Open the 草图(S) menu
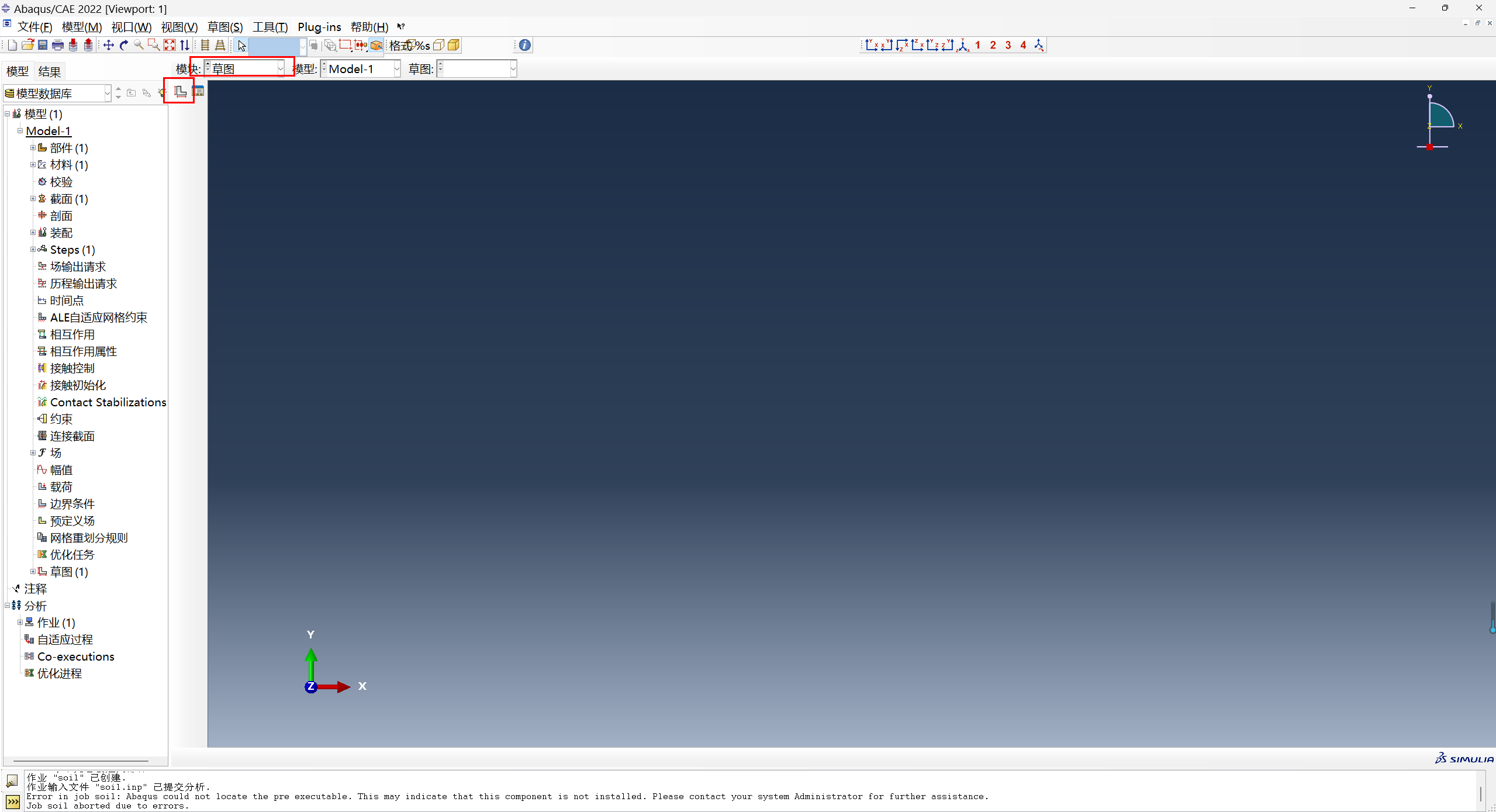The height and width of the screenshot is (812, 1496). click(225, 27)
